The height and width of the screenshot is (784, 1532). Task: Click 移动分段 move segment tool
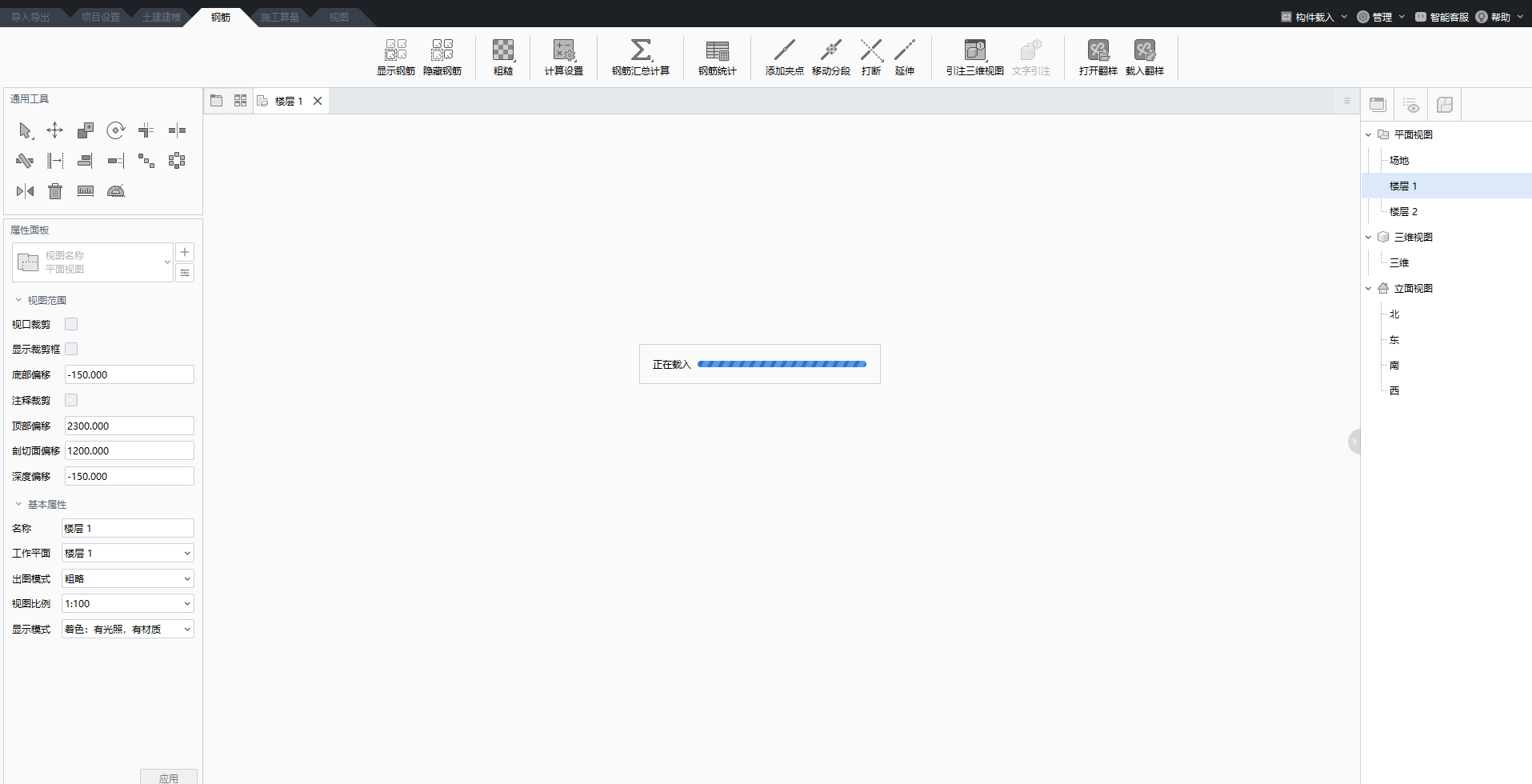tap(831, 58)
